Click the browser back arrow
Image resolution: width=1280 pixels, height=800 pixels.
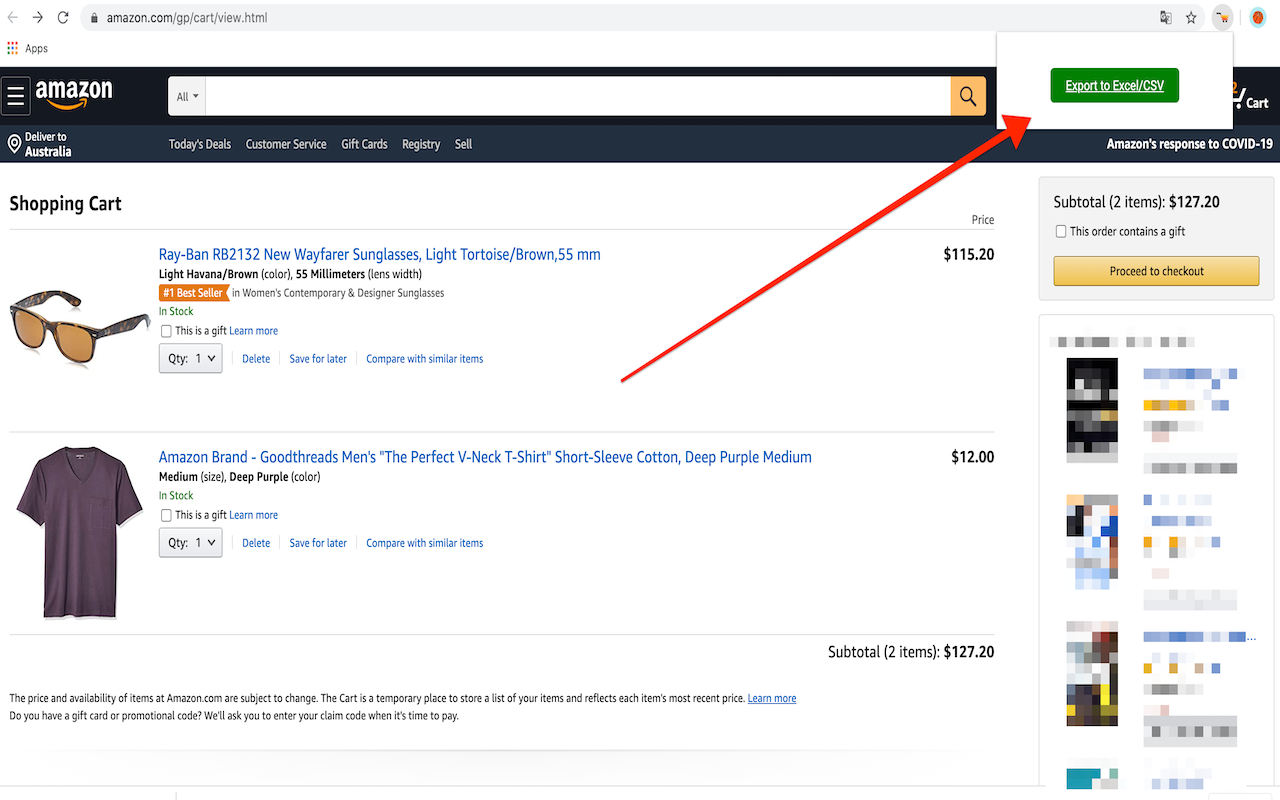click(x=13, y=18)
